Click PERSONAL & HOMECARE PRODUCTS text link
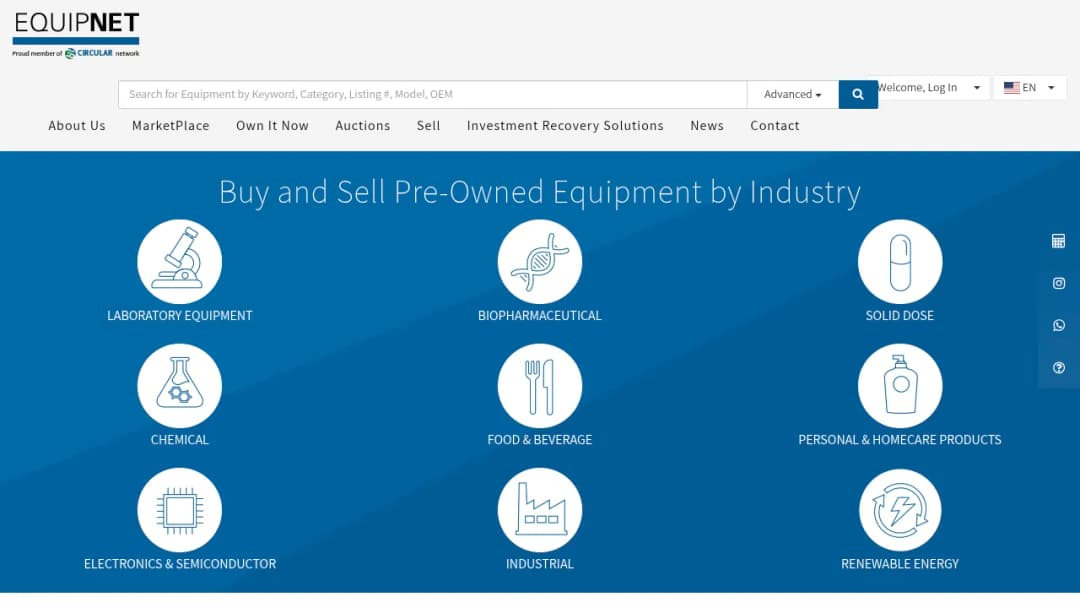The image size is (1080, 608). click(x=900, y=439)
